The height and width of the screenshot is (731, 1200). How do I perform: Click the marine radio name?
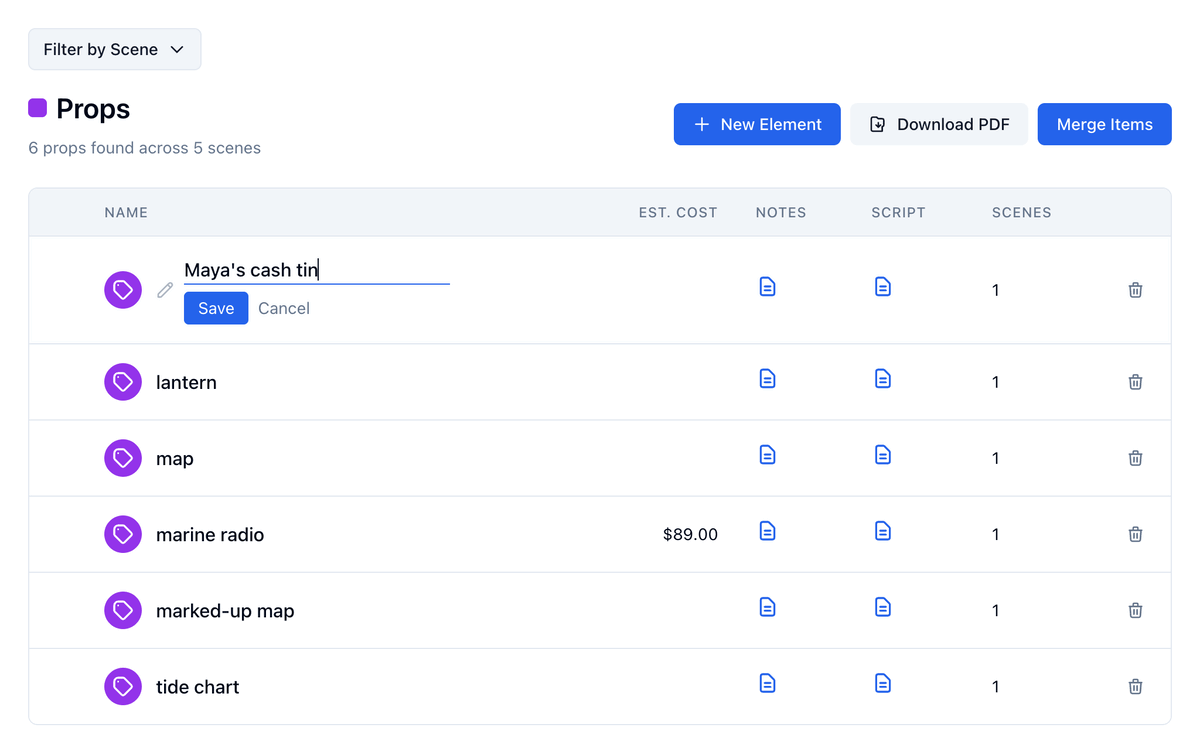pyautogui.click(x=210, y=534)
